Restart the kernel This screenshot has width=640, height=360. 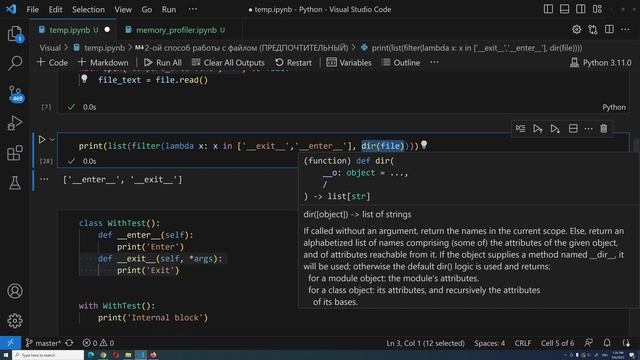click(293, 62)
